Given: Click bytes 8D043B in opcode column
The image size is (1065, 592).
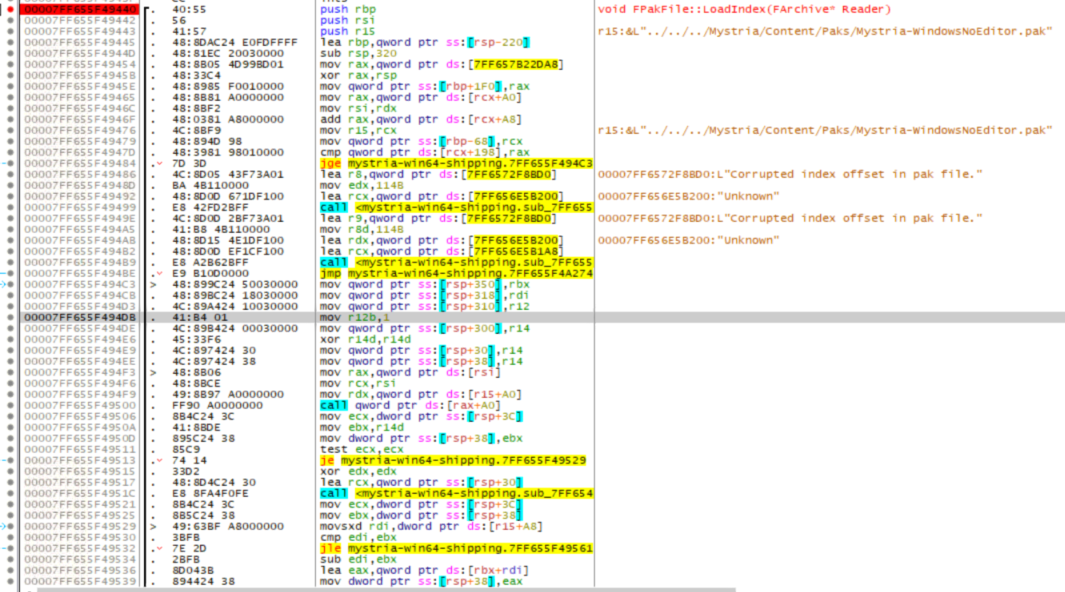Looking at the screenshot, I should 193,570.
